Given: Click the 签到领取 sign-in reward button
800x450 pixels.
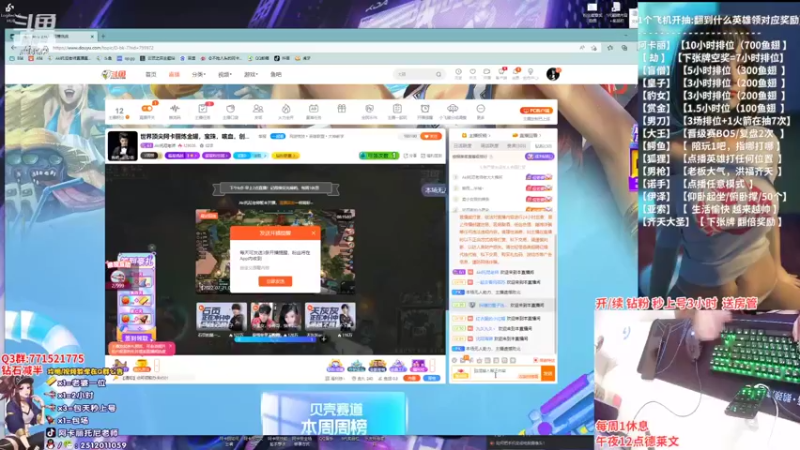Looking at the screenshot, I should (136, 338).
